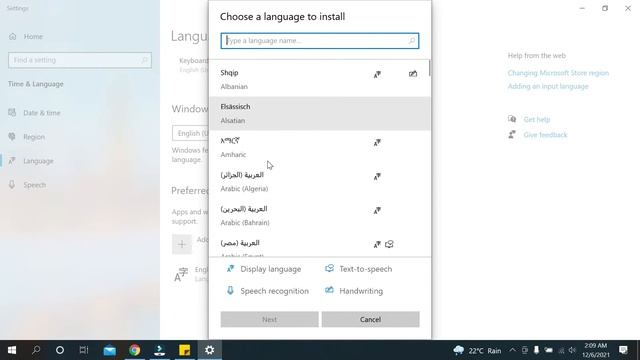
Task: Open the Windows Start menu
Action: (12, 350)
